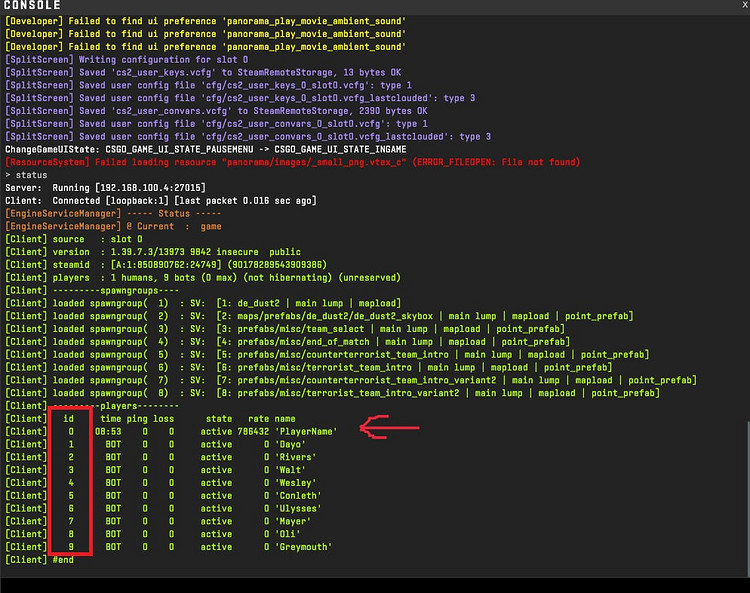Image resolution: width=750 pixels, height=593 pixels.
Task: Click bot name 'Dayo' in the list
Action: 291,444
